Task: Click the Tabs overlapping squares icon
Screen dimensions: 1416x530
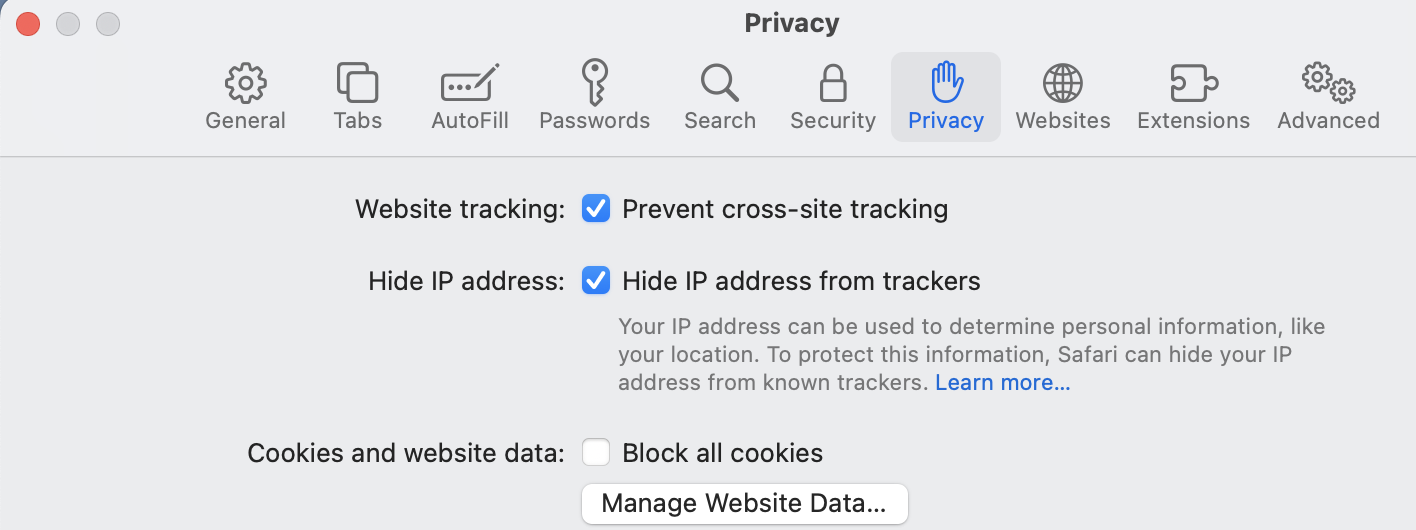Action: pos(357,84)
